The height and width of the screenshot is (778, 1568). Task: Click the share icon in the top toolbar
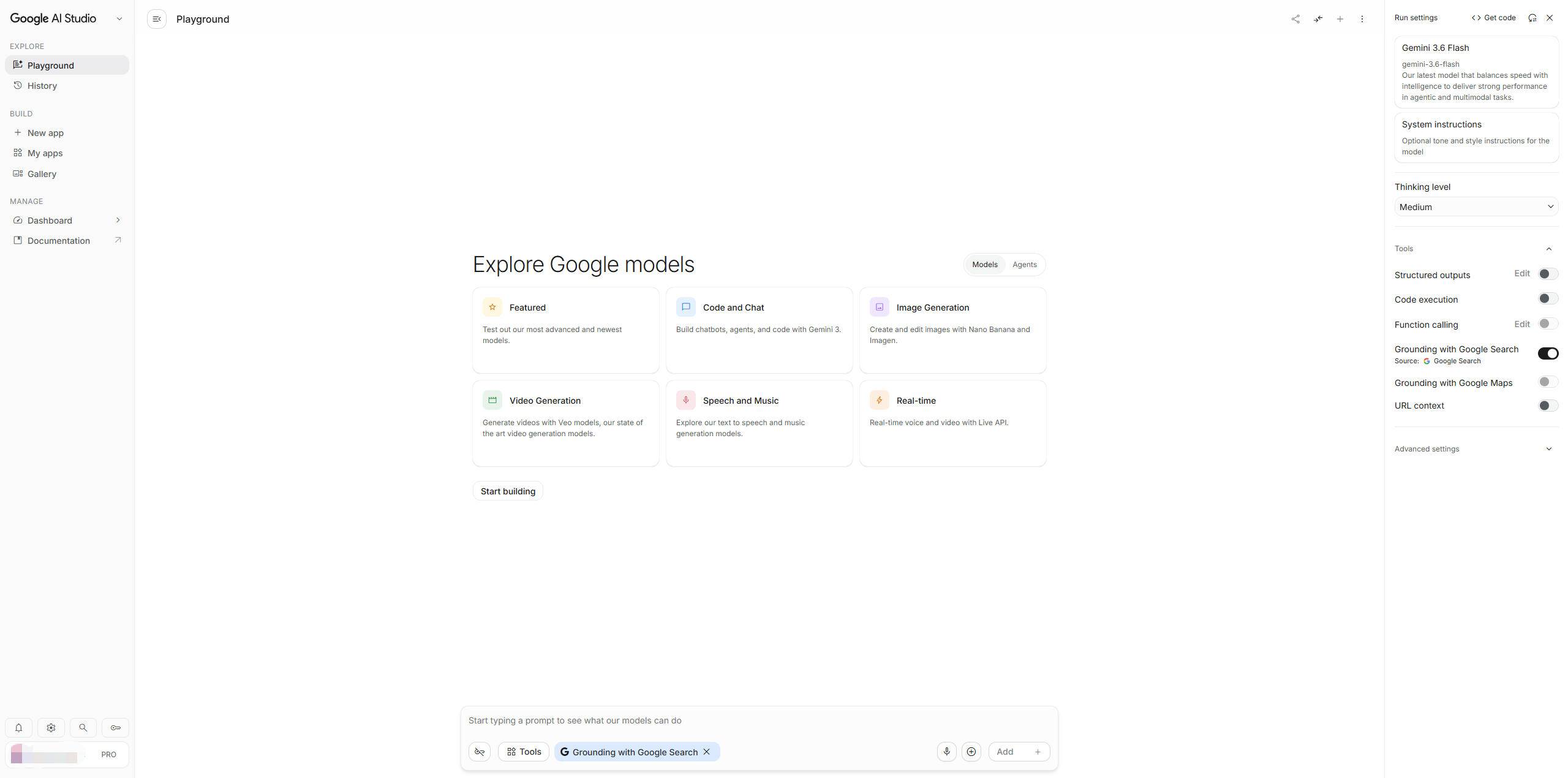[1295, 19]
